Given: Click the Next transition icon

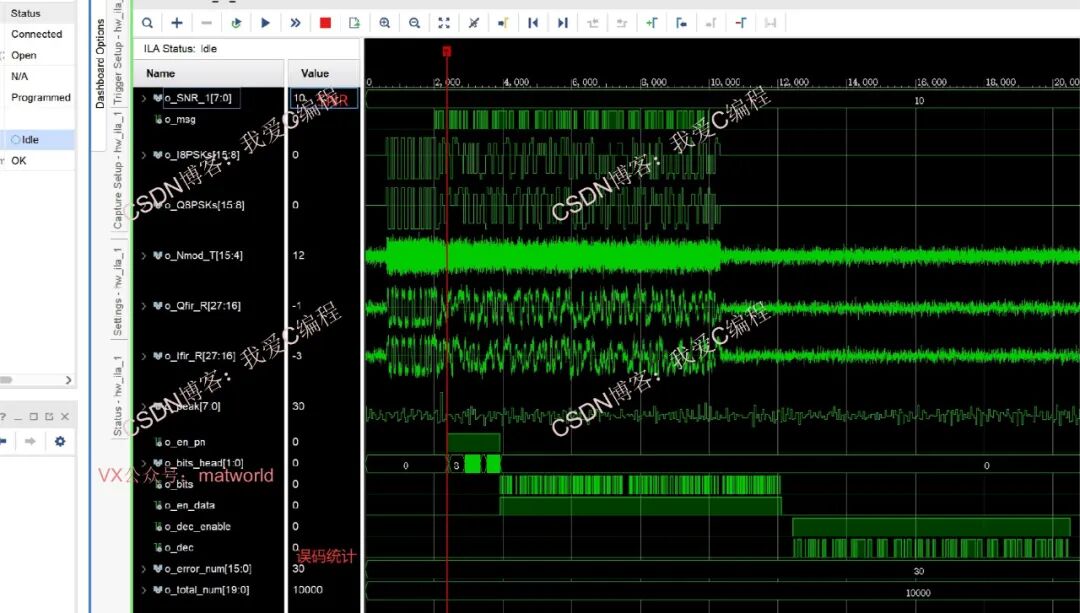Looking at the screenshot, I should tap(622, 23).
